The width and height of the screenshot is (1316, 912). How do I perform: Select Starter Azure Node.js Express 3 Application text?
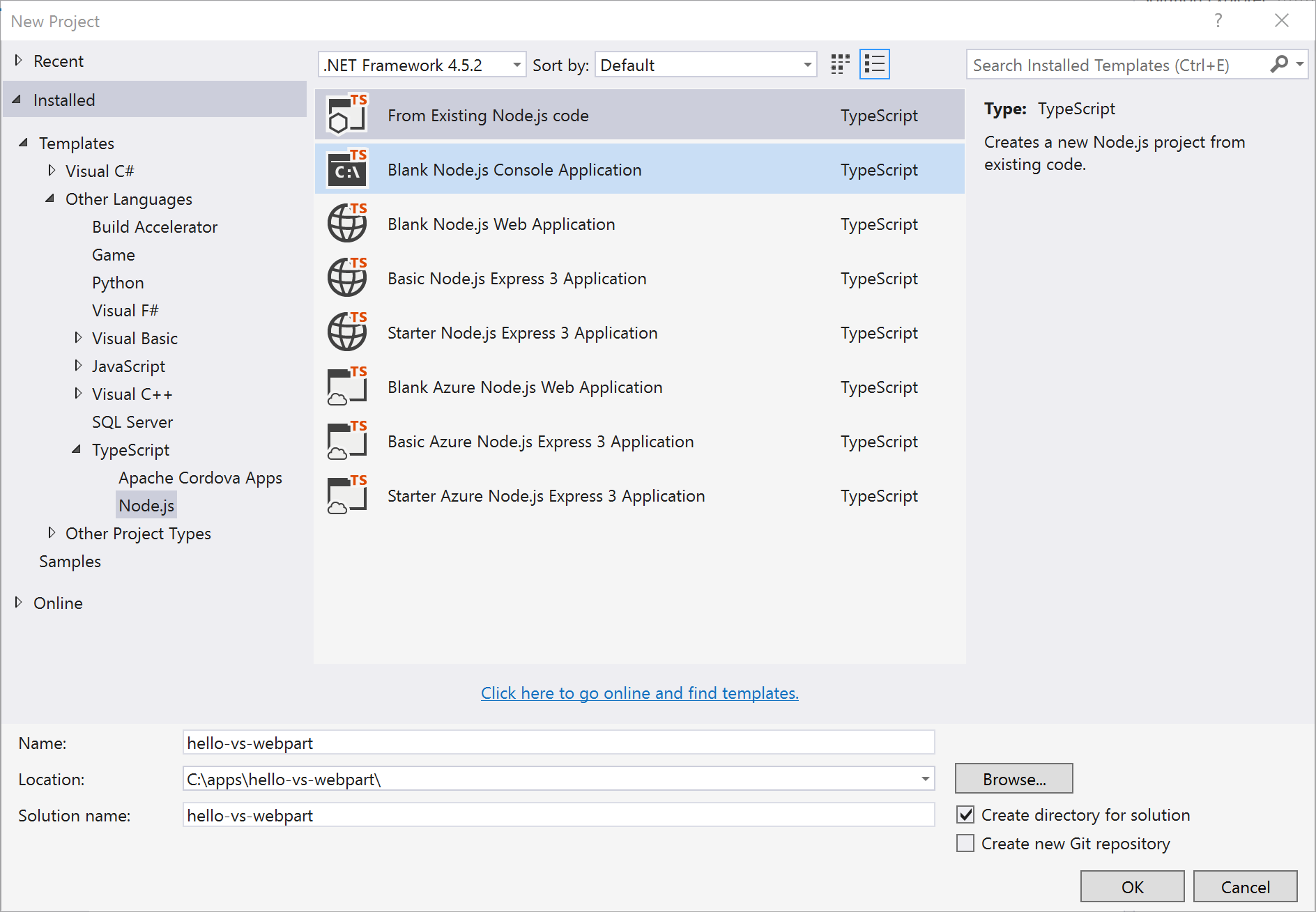[546, 496]
